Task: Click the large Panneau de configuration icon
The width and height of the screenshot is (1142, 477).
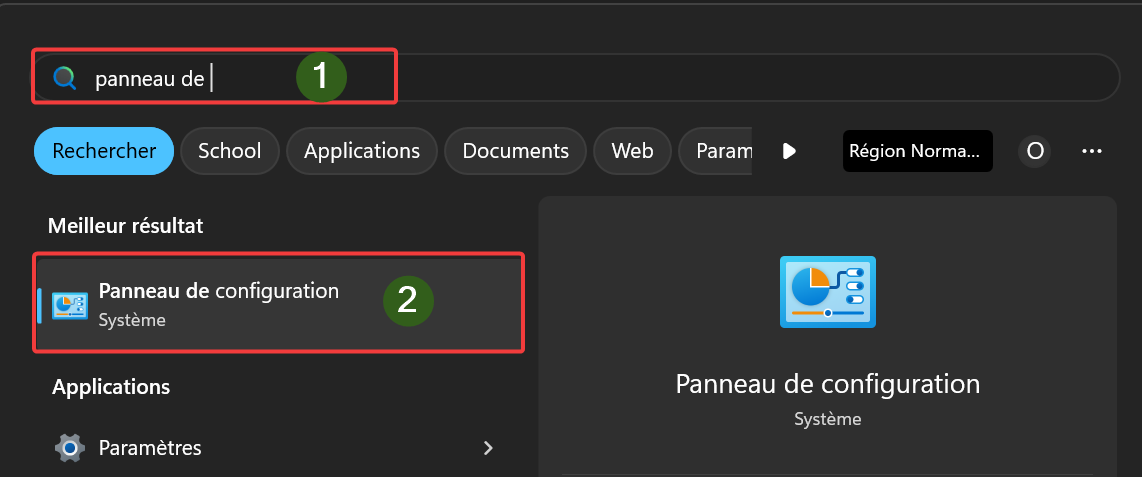Action: pos(827,292)
